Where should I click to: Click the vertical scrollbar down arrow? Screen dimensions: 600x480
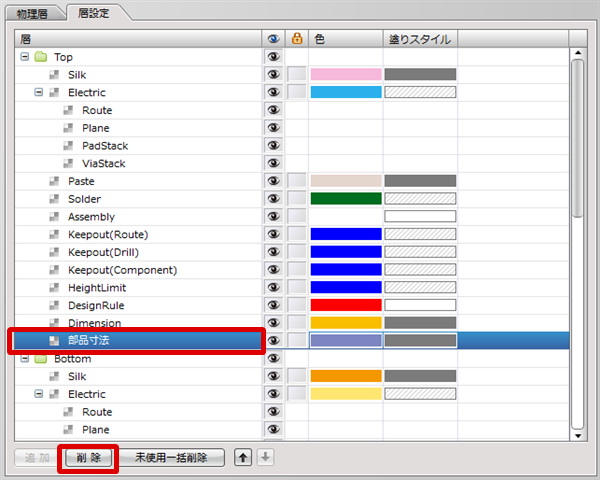pos(577,435)
